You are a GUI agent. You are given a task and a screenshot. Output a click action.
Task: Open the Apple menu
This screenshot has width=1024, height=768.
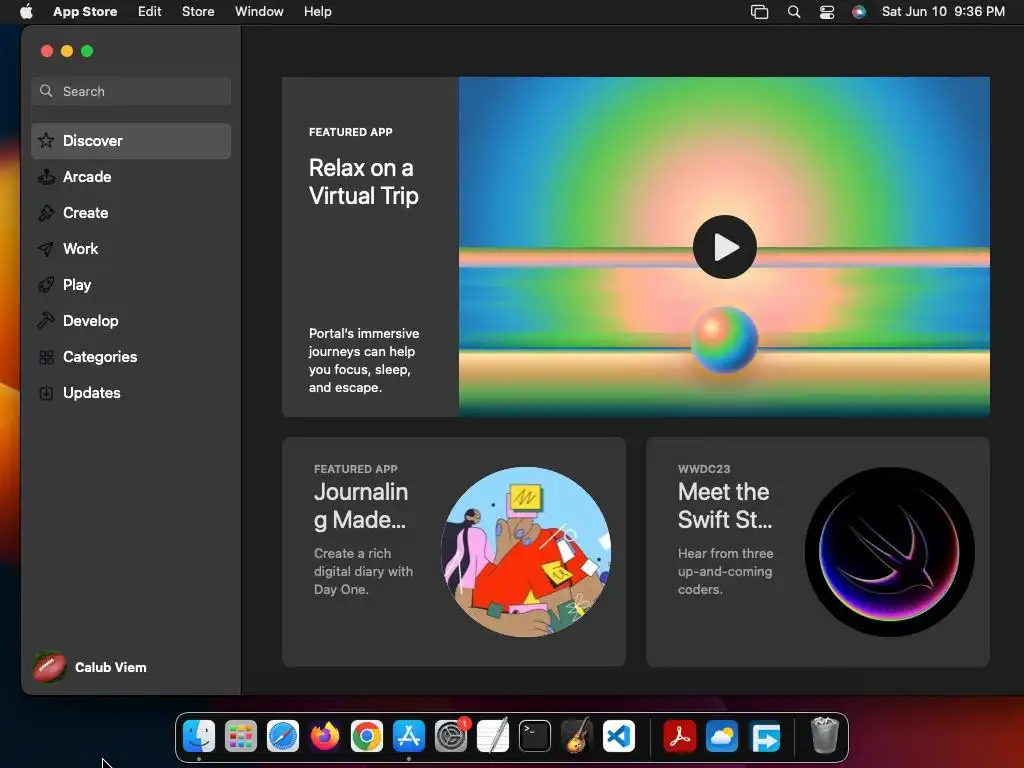[x=26, y=11]
